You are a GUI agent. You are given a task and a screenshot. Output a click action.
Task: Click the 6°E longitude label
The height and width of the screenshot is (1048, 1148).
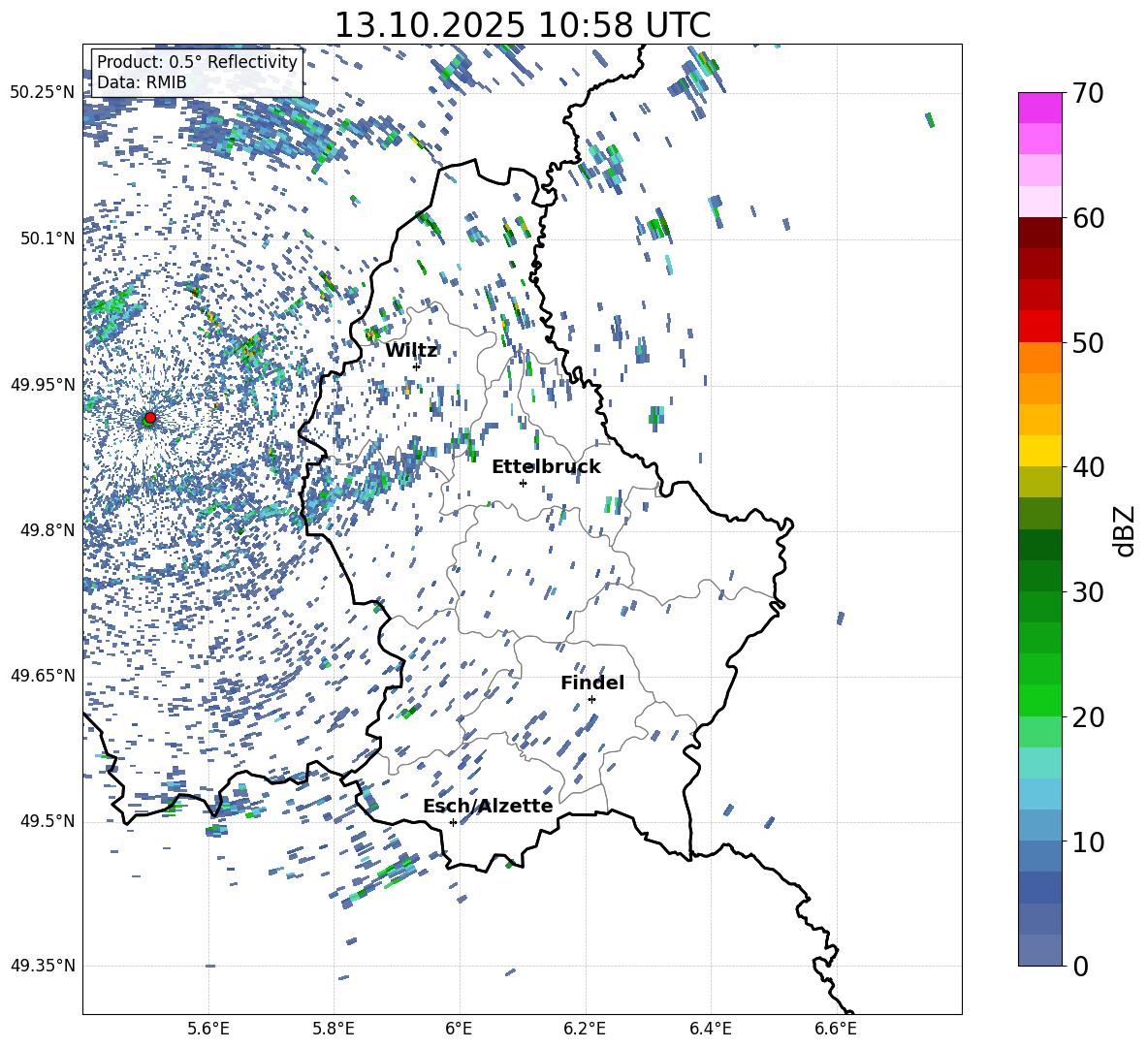(459, 1029)
